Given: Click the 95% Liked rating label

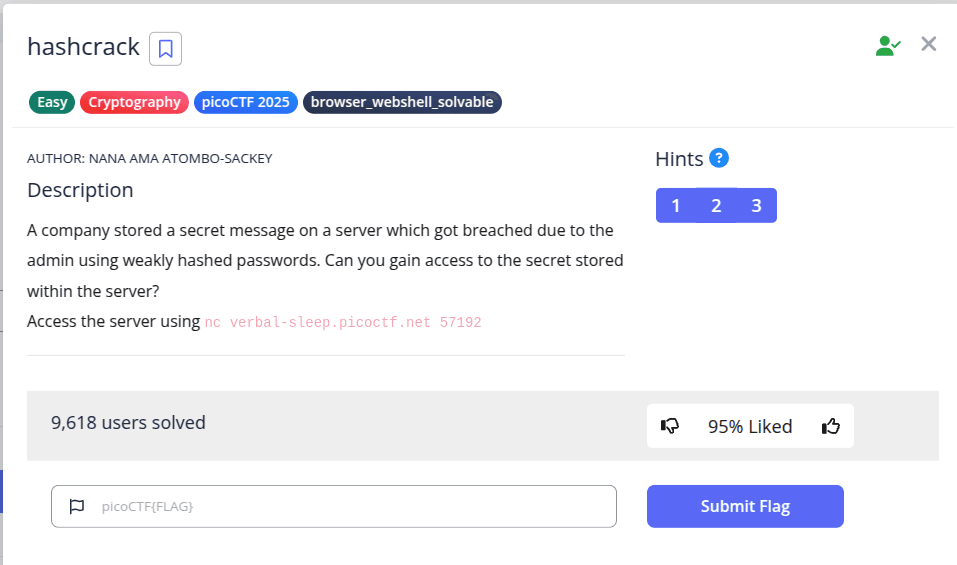Looking at the screenshot, I should [x=750, y=427].
